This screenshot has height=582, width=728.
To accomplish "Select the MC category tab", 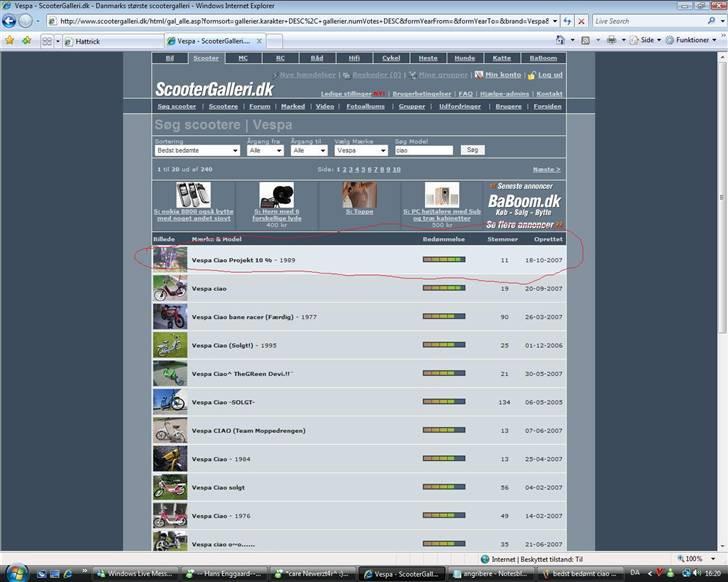I will (243, 58).
